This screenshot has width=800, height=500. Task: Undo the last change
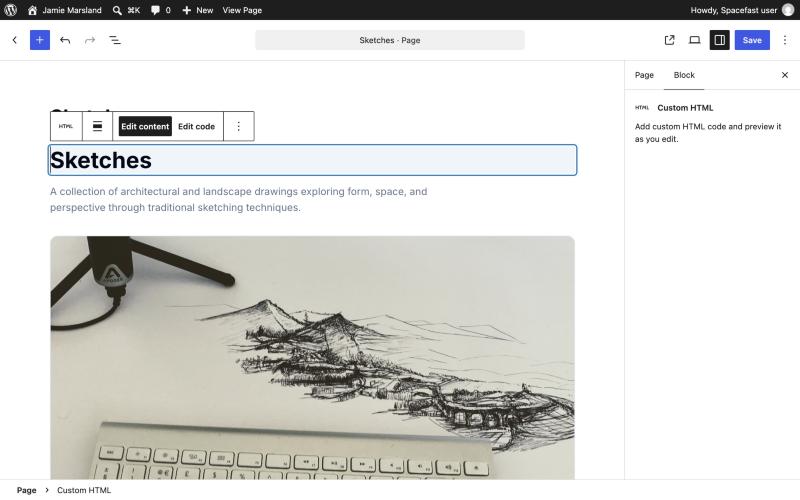point(65,40)
